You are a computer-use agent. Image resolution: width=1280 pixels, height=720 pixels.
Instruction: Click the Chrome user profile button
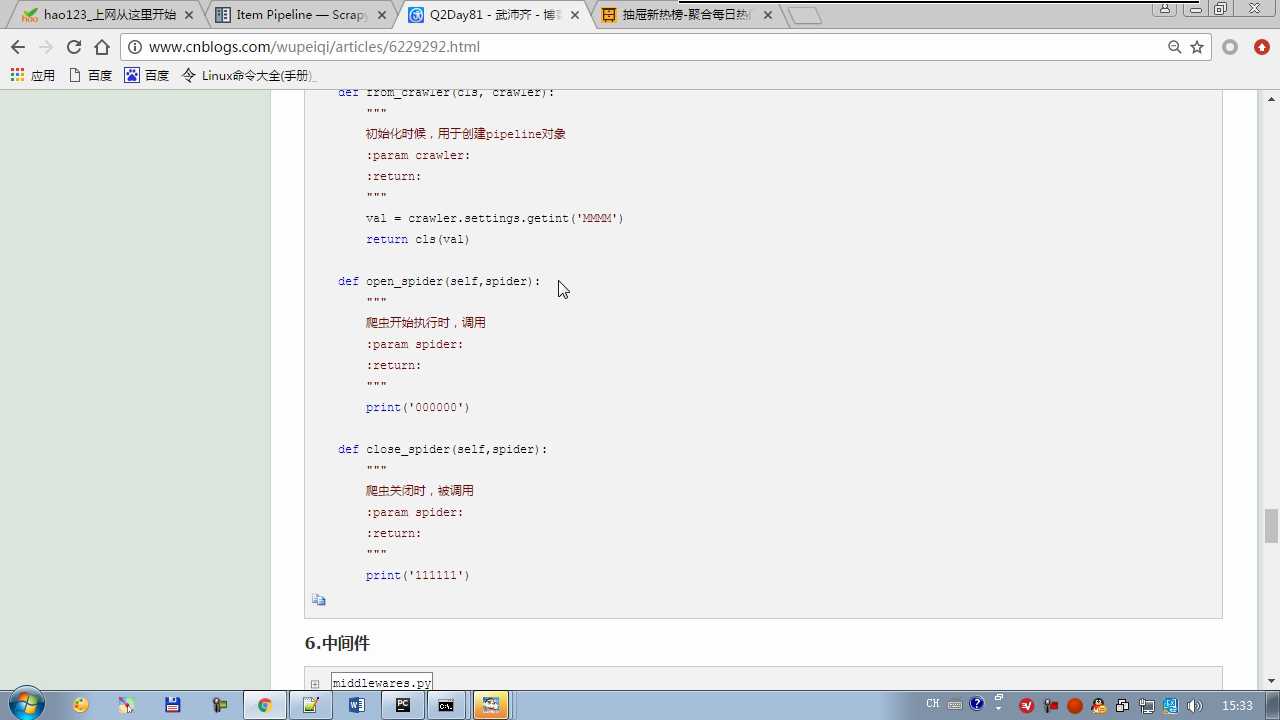[x=1164, y=9]
